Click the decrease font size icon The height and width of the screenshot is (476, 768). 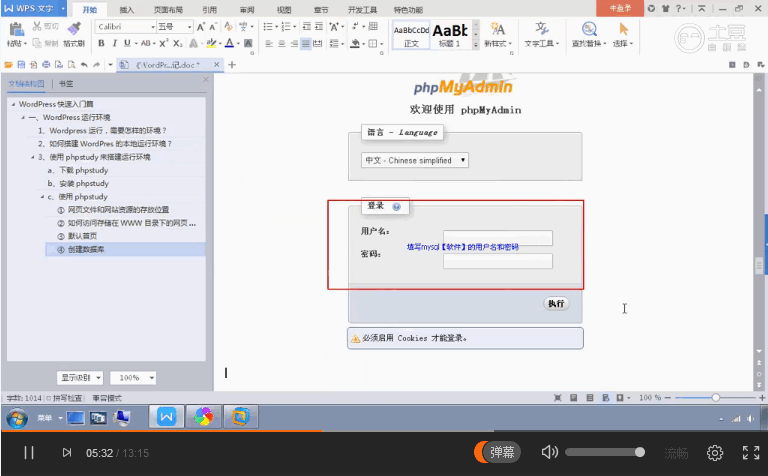coord(213,26)
